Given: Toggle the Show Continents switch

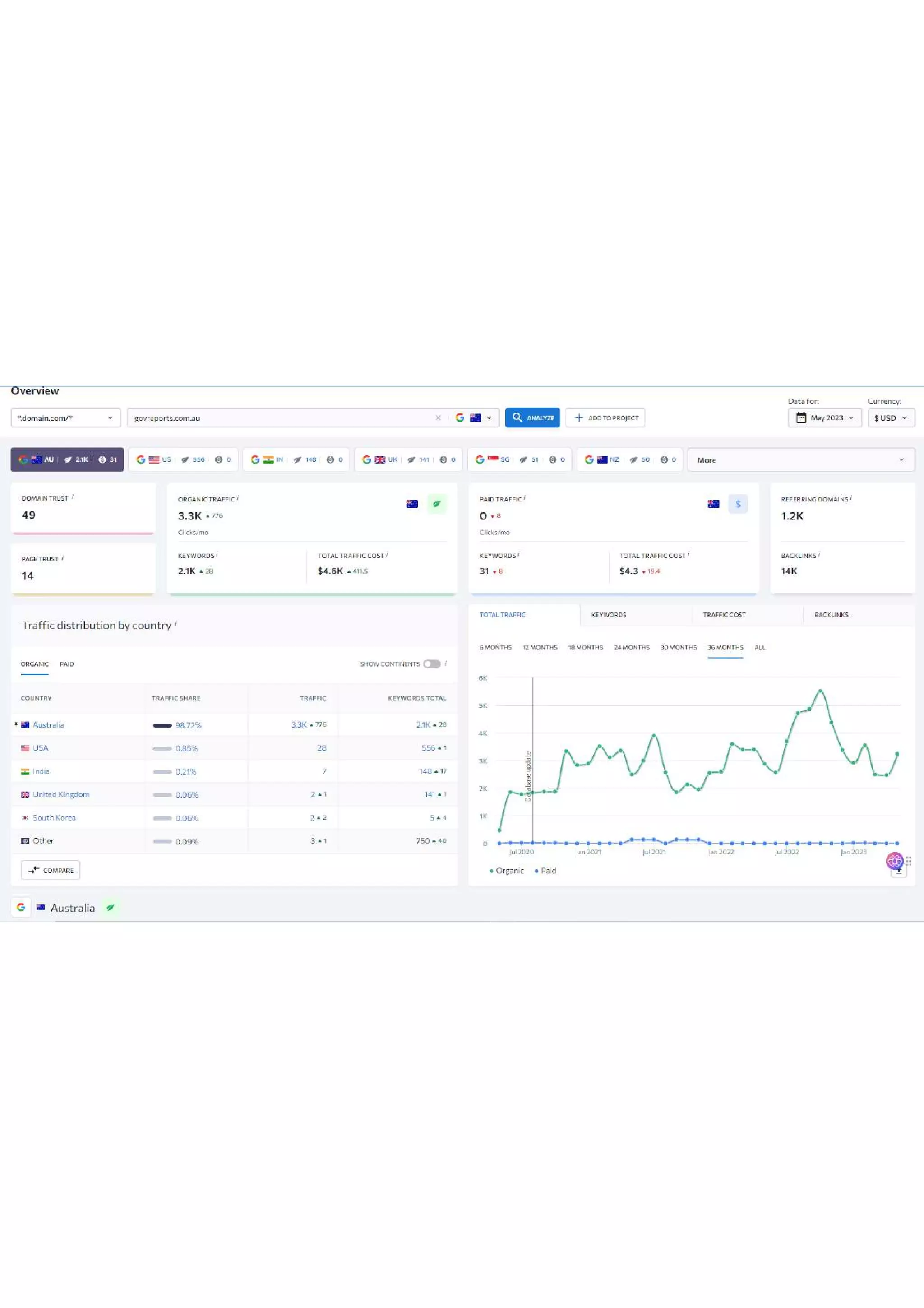Looking at the screenshot, I should 431,663.
